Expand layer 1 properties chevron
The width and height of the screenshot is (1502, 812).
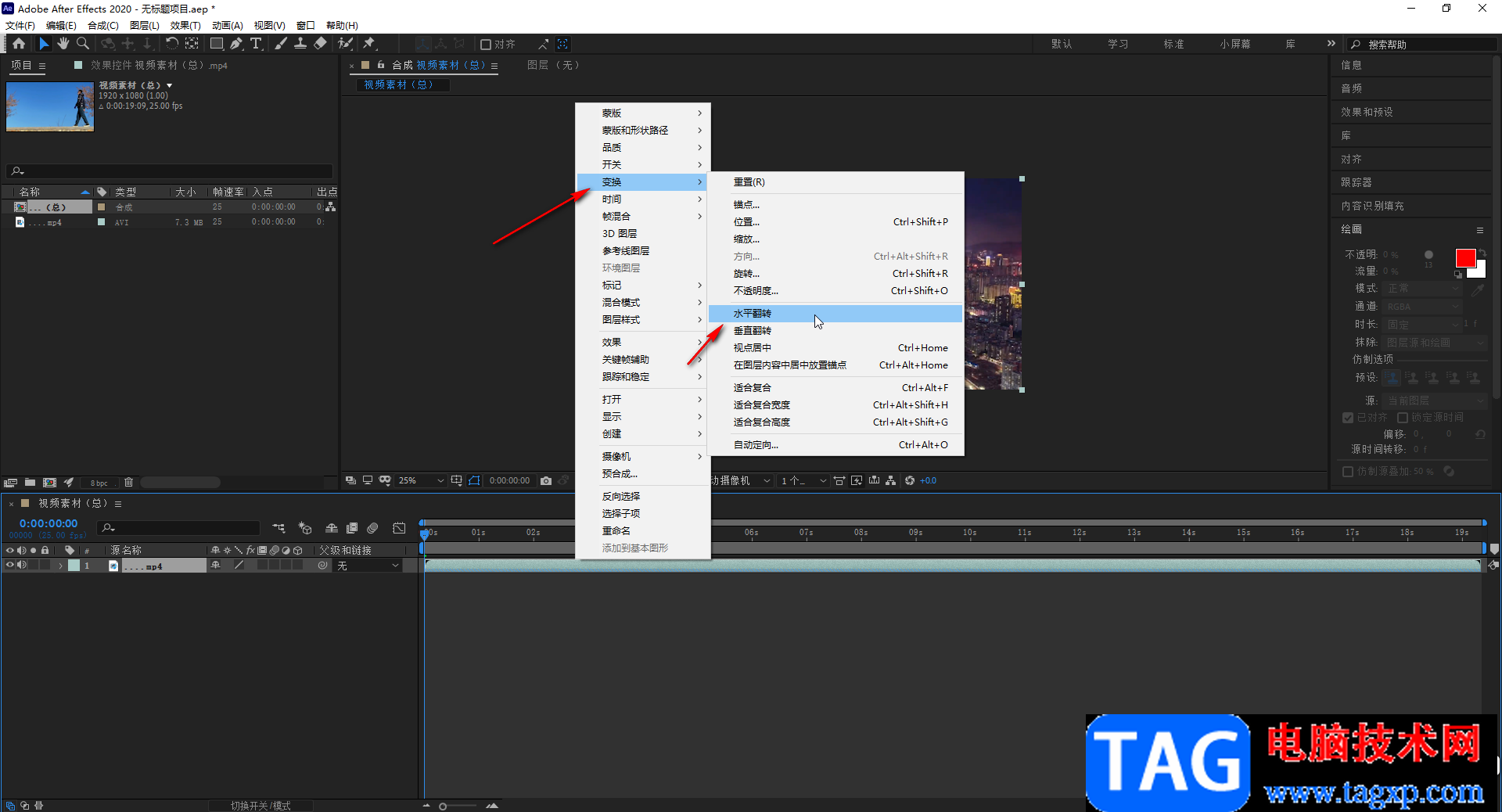click(x=60, y=566)
